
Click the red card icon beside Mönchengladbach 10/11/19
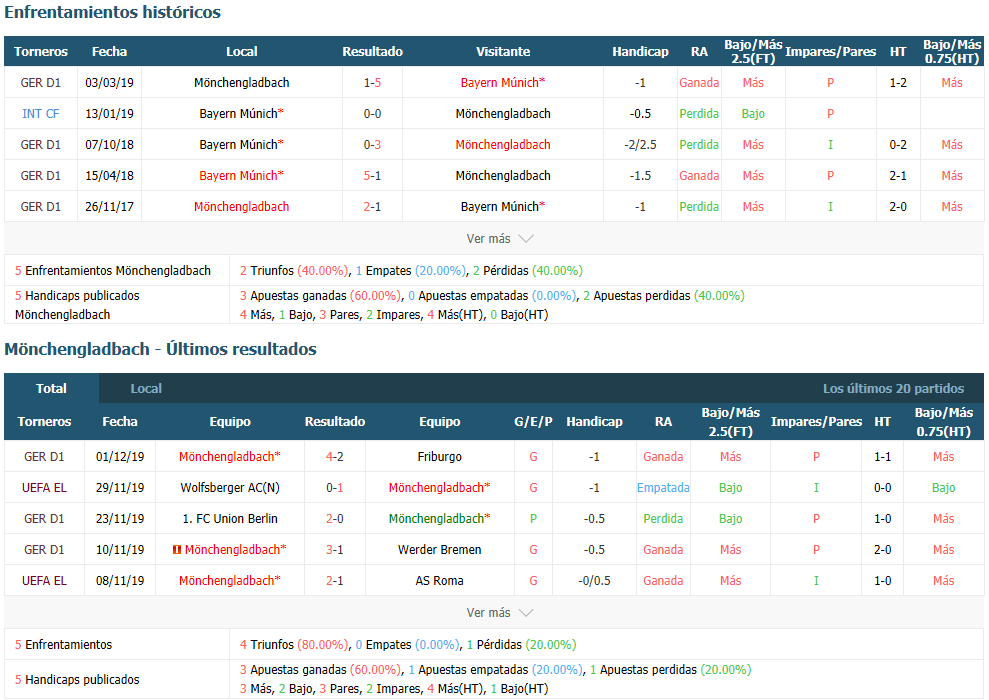pos(177,550)
